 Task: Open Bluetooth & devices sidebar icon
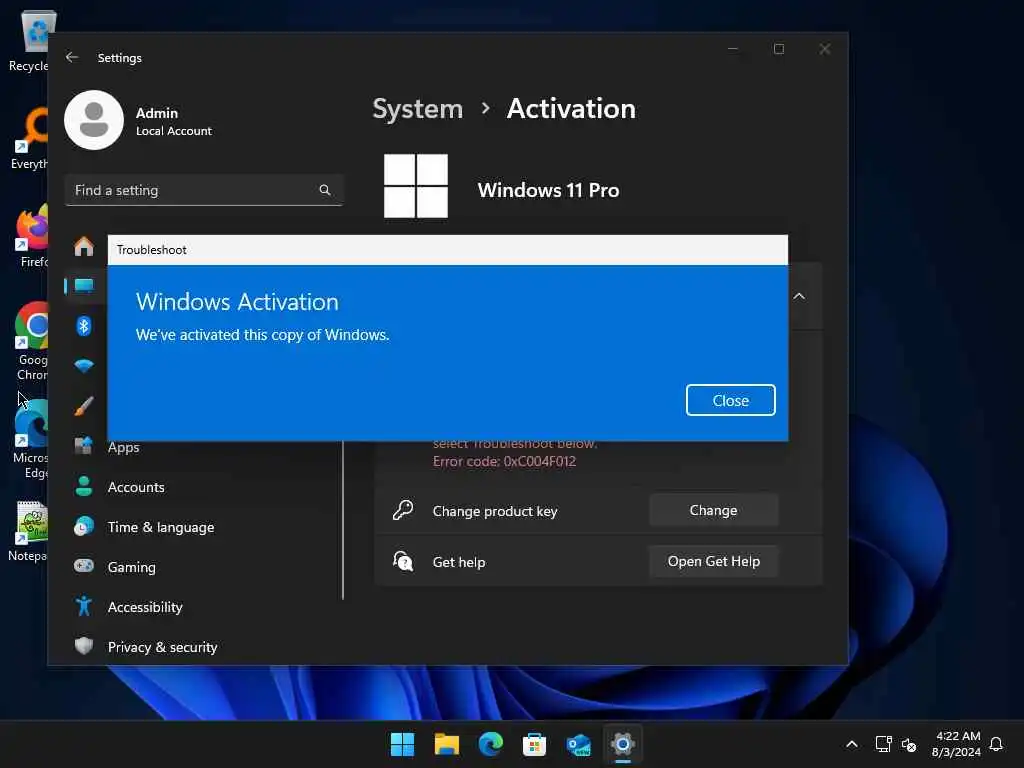pyautogui.click(x=84, y=325)
